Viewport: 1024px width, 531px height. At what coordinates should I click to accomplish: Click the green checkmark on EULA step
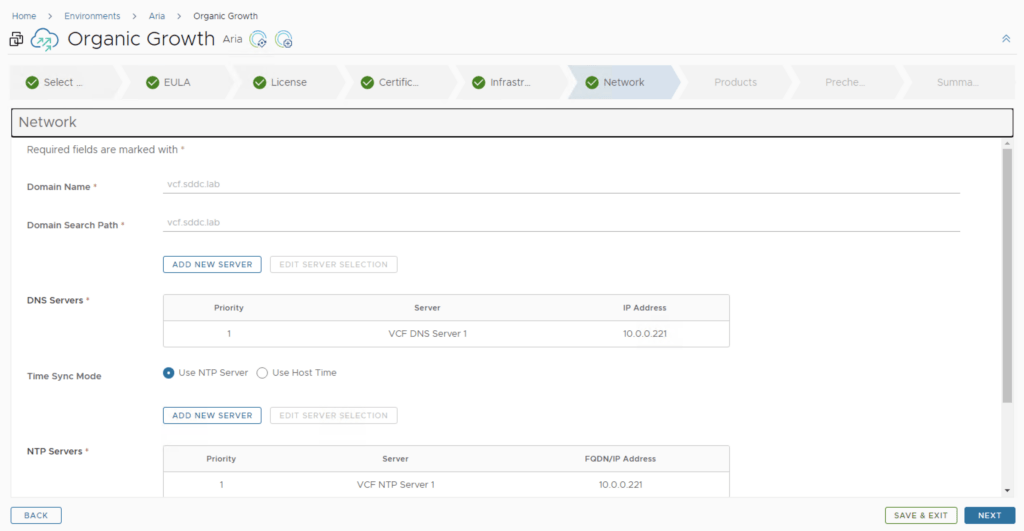tap(153, 82)
